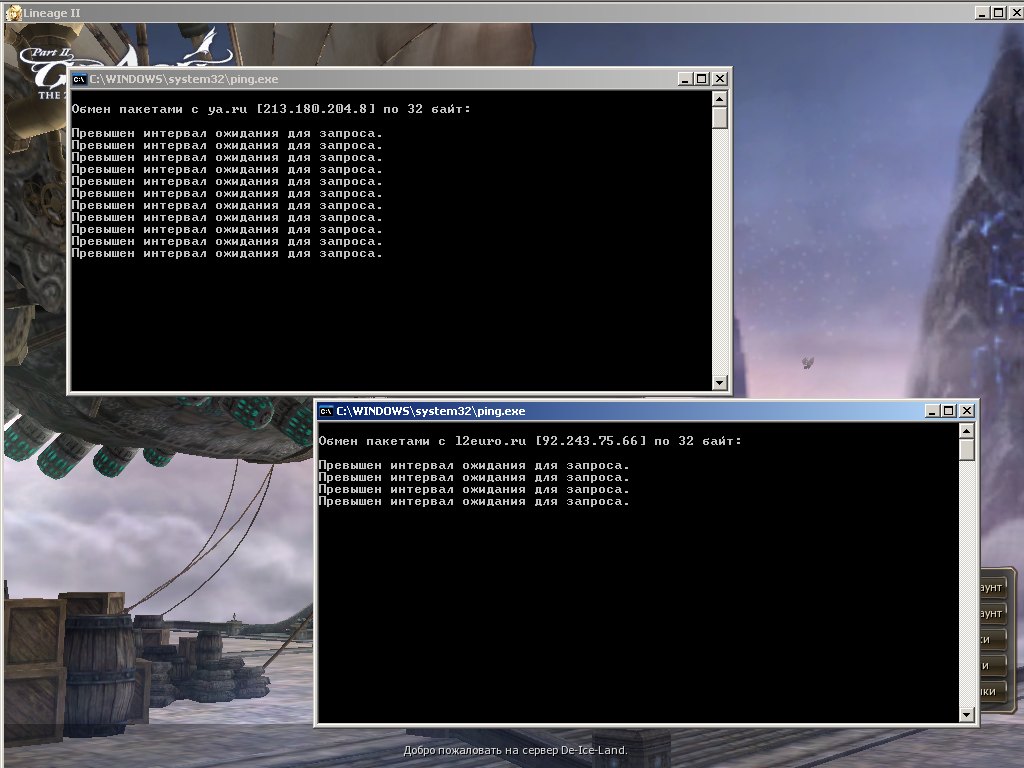Minimize the l2euro.ru ping console window
Viewport: 1024px width, 768px height.
[931, 411]
